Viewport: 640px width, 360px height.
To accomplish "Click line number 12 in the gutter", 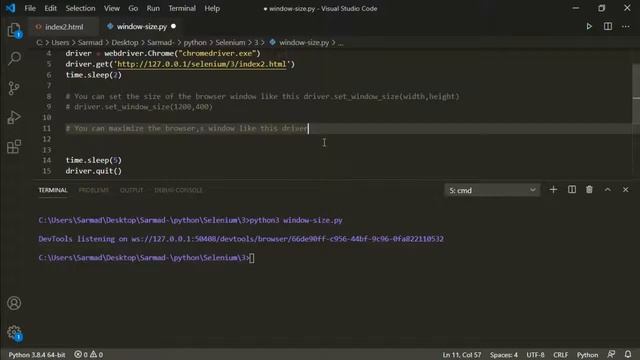I will [x=47, y=139].
